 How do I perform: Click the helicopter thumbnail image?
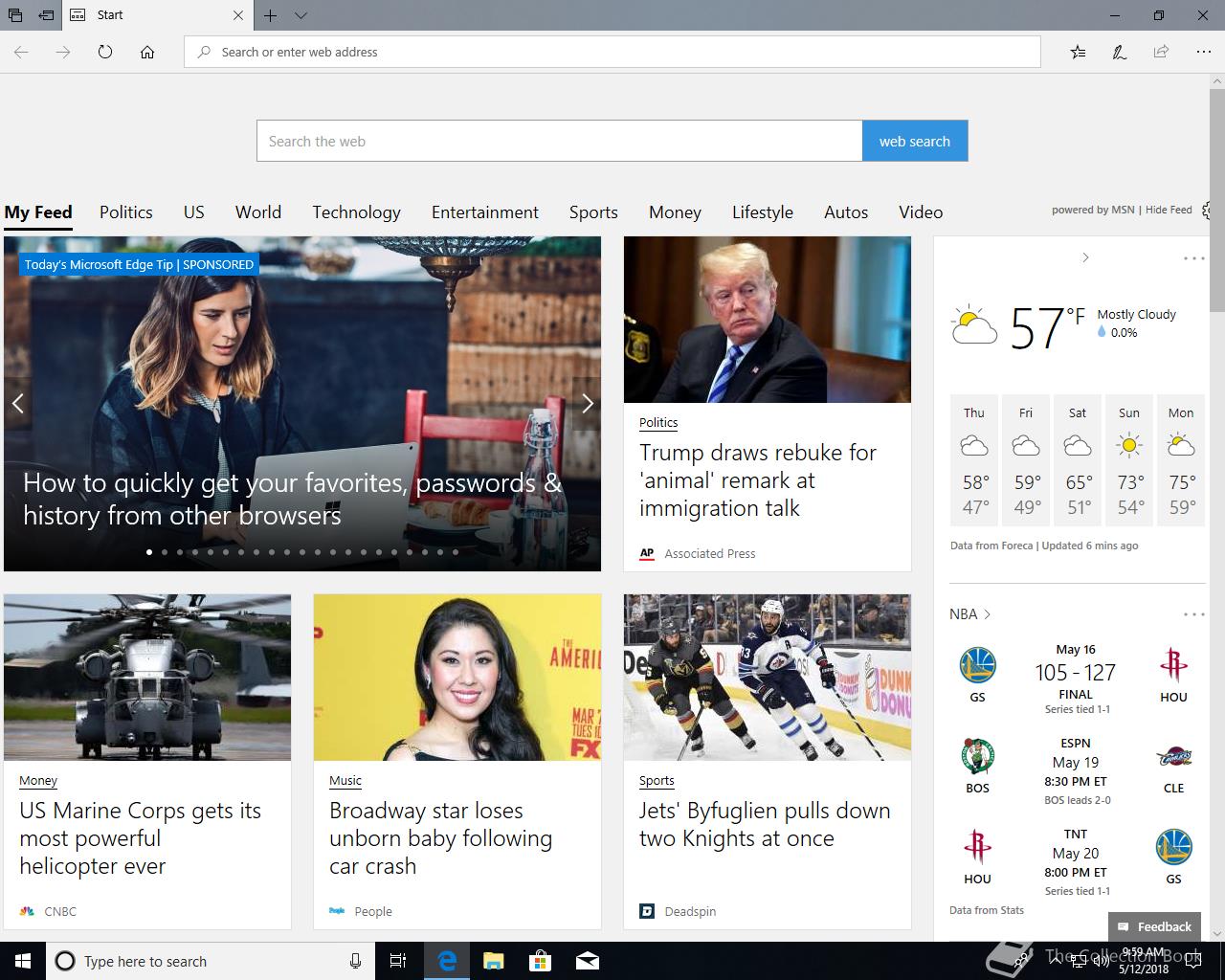tap(147, 678)
